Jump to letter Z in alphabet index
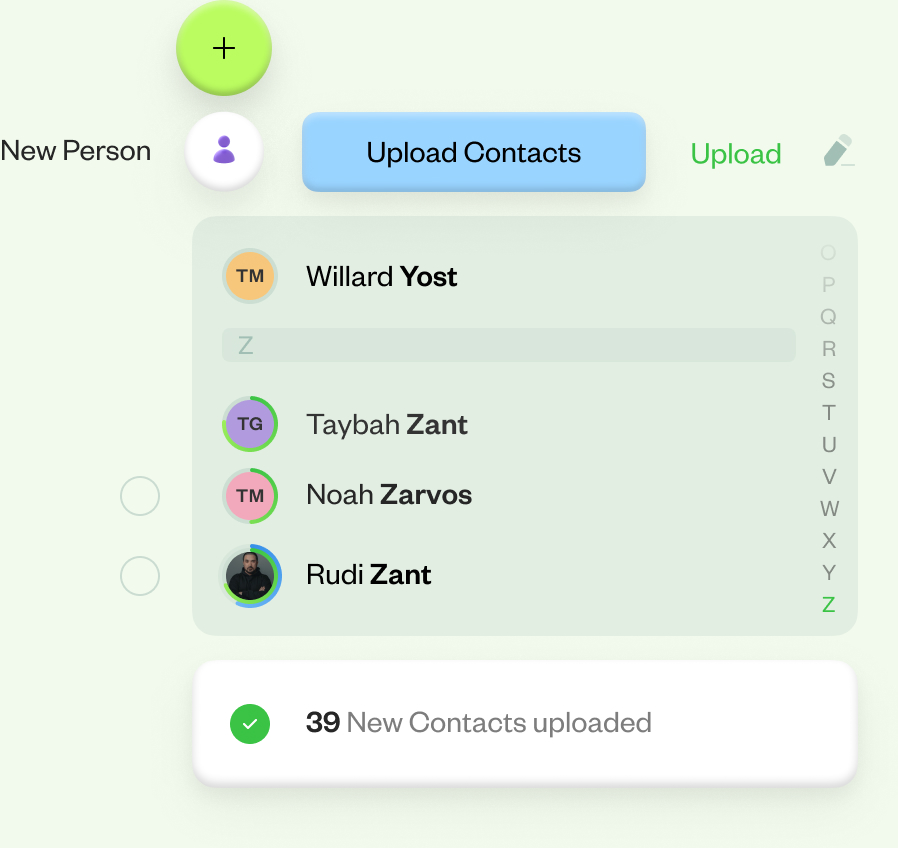 coord(828,604)
